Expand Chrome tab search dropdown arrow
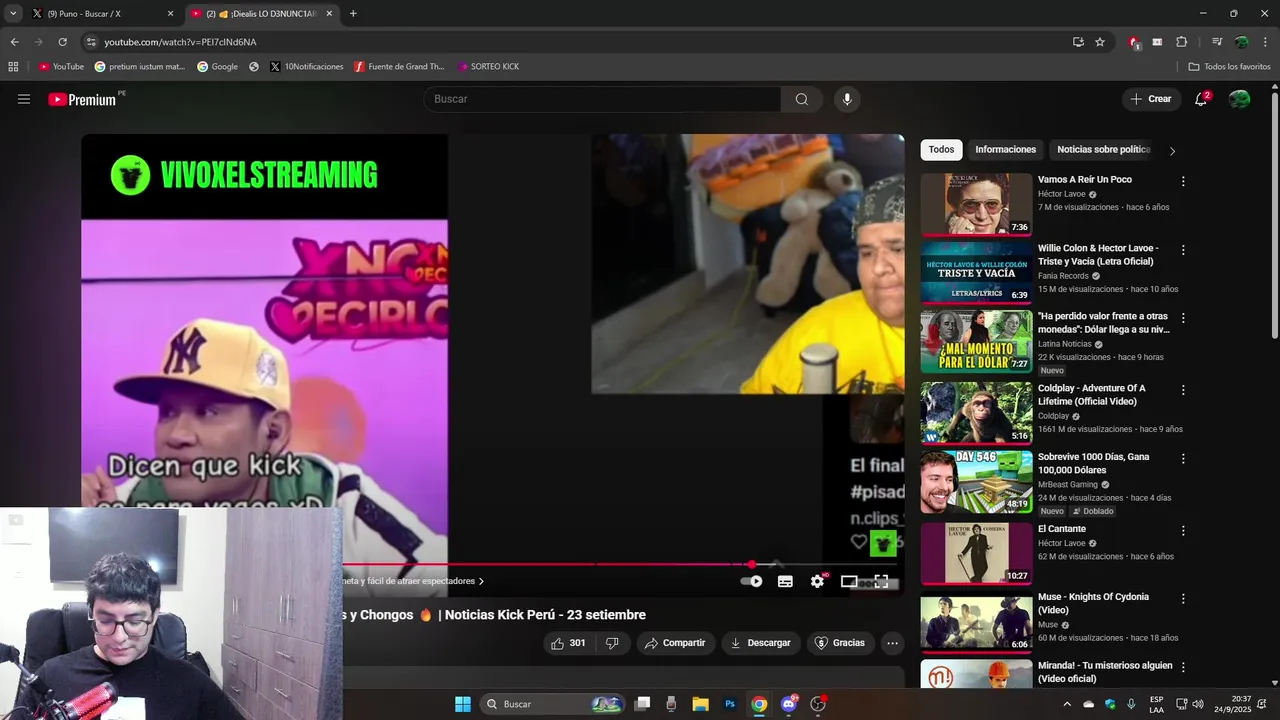 pyautogui.click(x=13, y=13)
